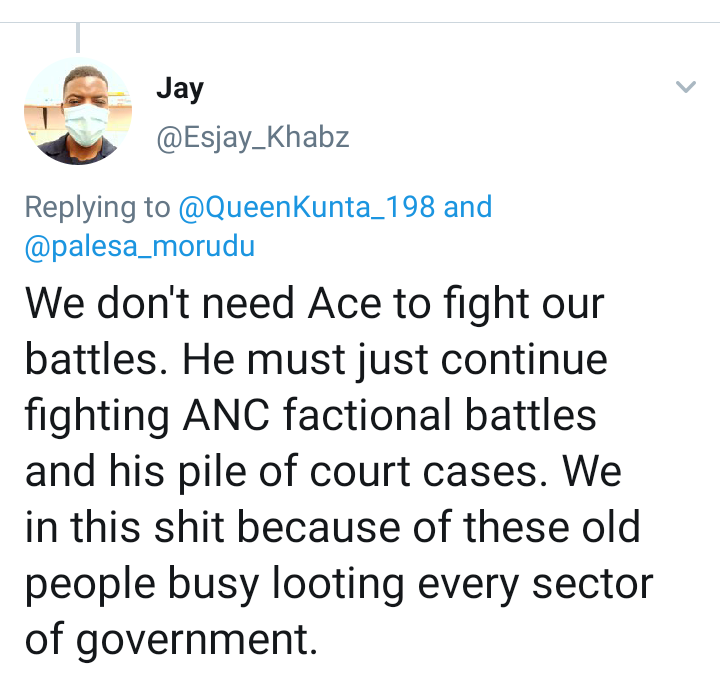Click the thread connector line above avatar
The image size is (720, 673).
(78, 38)
